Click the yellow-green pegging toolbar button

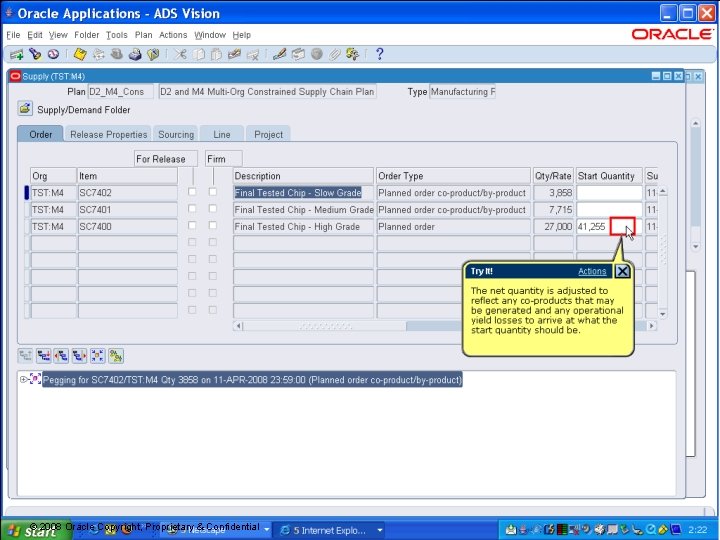click(x=116, y=356)
